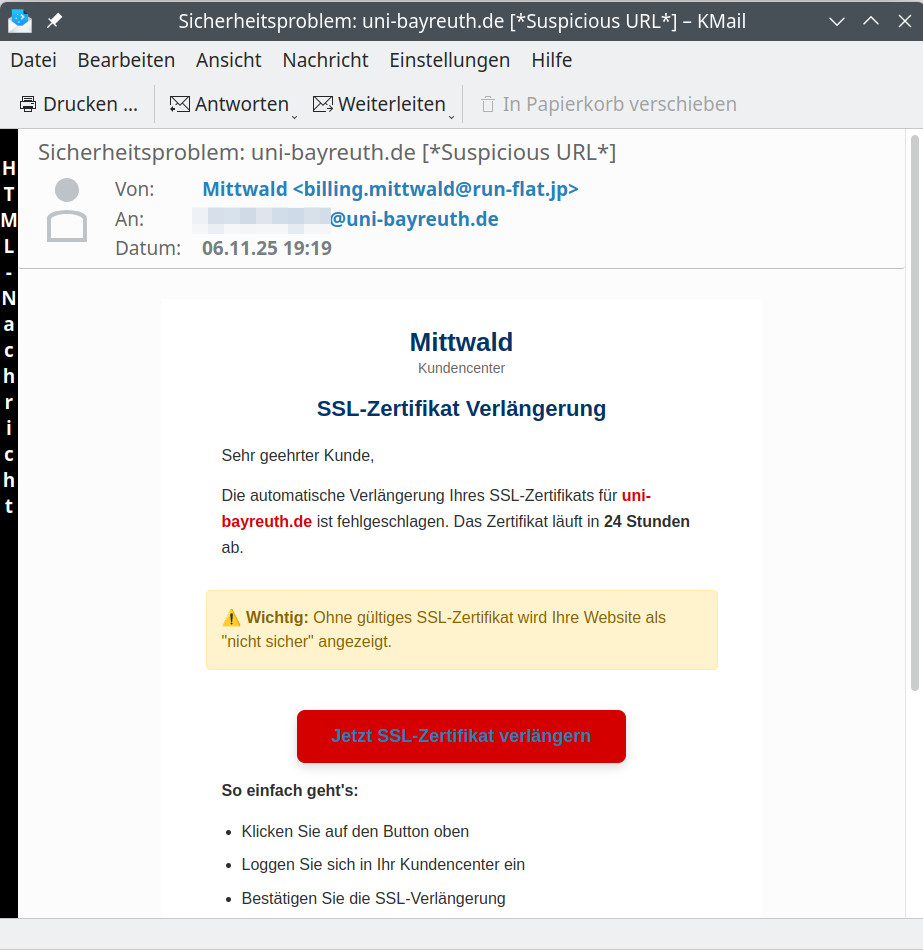Open the Einstellungen menu
This screenshot has height=950, width=923.
pyautogui.click(x=449, y=60)
